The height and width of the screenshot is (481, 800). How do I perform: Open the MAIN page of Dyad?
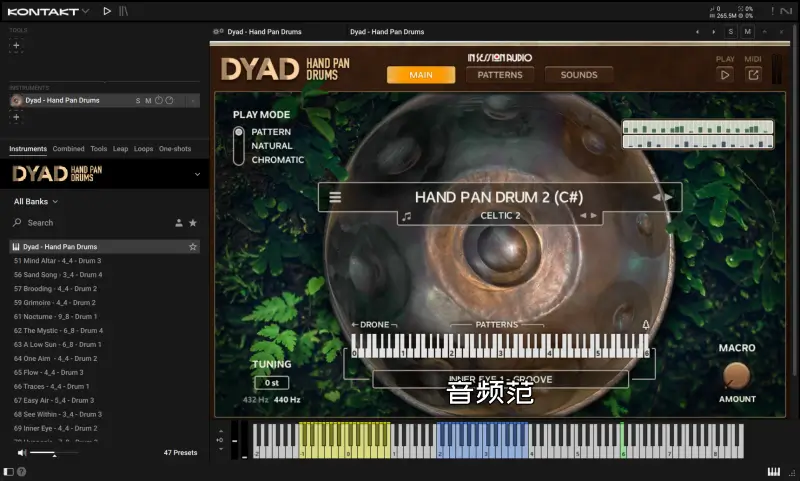pos(421,75)
